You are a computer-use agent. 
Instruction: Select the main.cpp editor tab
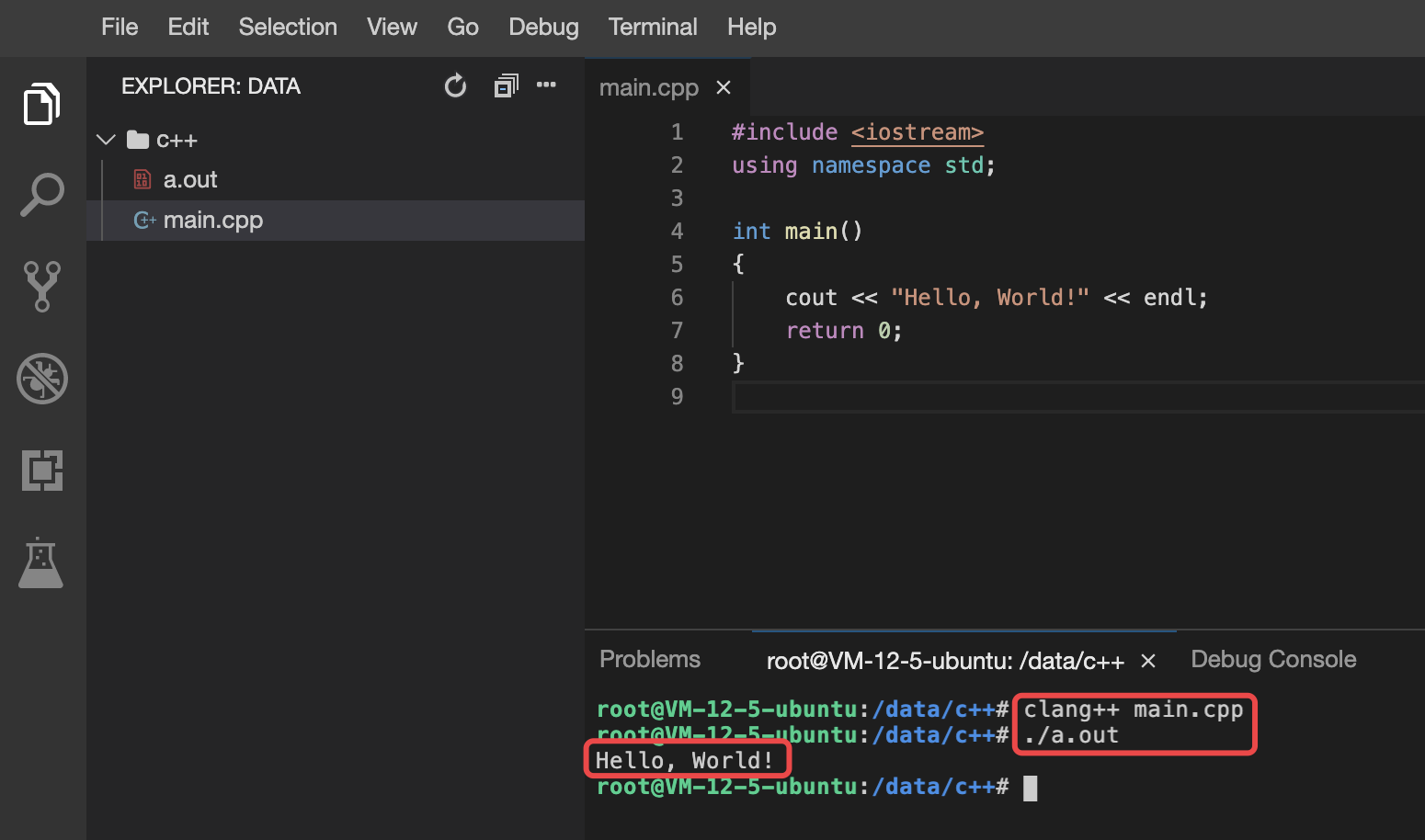(649, 86)
